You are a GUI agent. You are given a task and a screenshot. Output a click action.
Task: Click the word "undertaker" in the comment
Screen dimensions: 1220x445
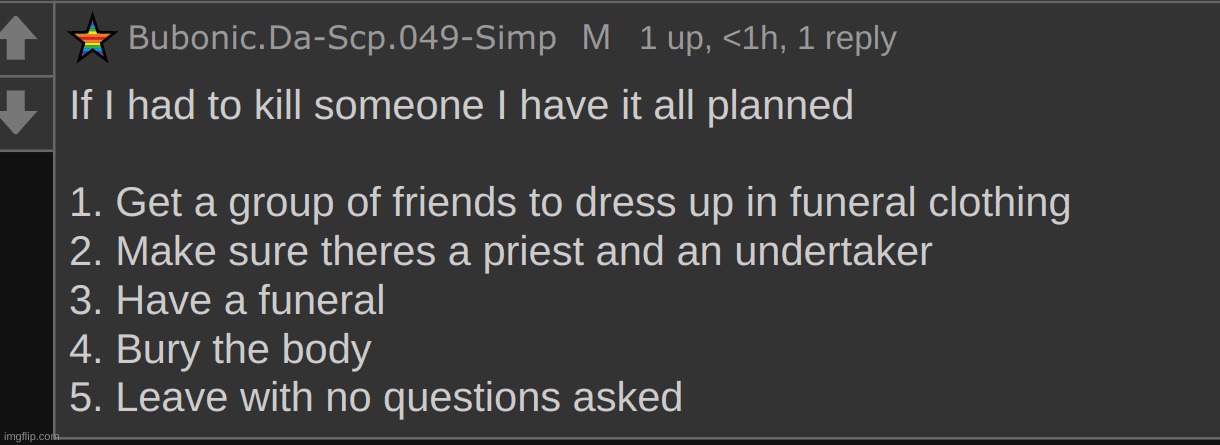pos(833,252)
